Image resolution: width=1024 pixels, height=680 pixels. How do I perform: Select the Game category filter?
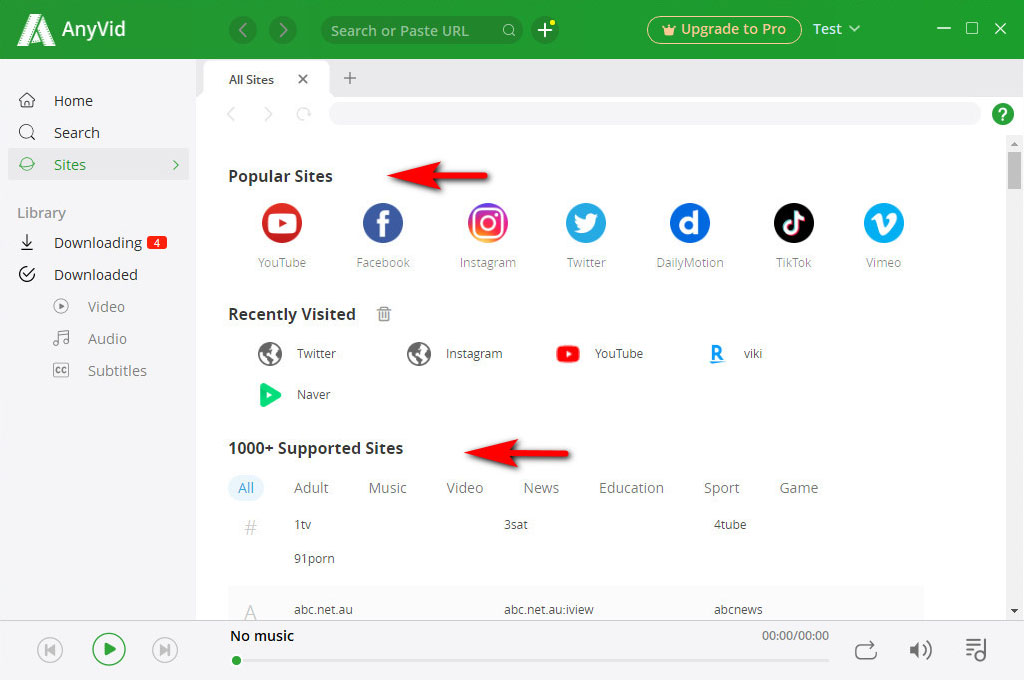(x=798, y=488)
